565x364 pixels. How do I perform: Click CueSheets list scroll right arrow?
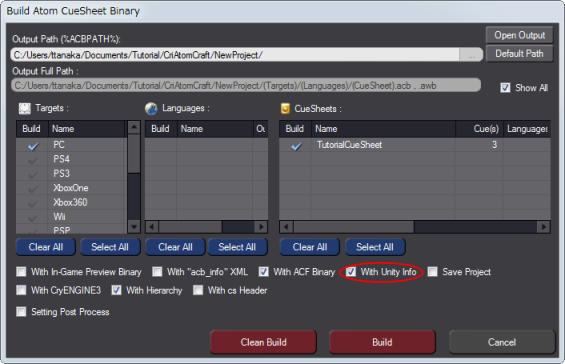(x=543, y=227)
